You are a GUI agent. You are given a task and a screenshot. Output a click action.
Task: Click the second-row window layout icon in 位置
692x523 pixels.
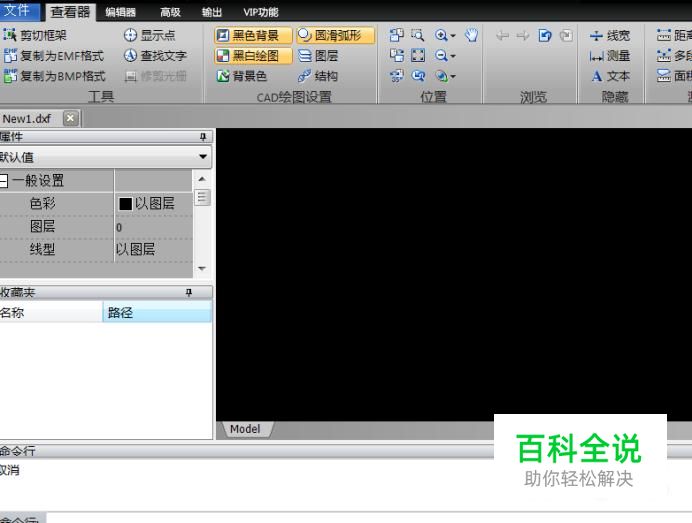[x=396, y=56]
